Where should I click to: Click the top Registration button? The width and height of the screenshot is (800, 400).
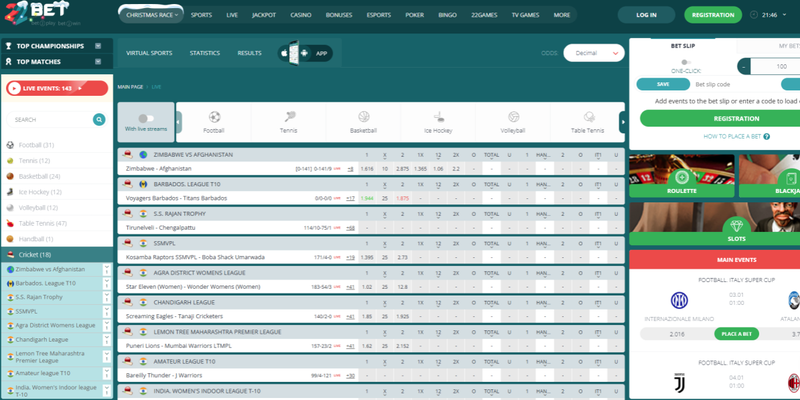(713, 15)
